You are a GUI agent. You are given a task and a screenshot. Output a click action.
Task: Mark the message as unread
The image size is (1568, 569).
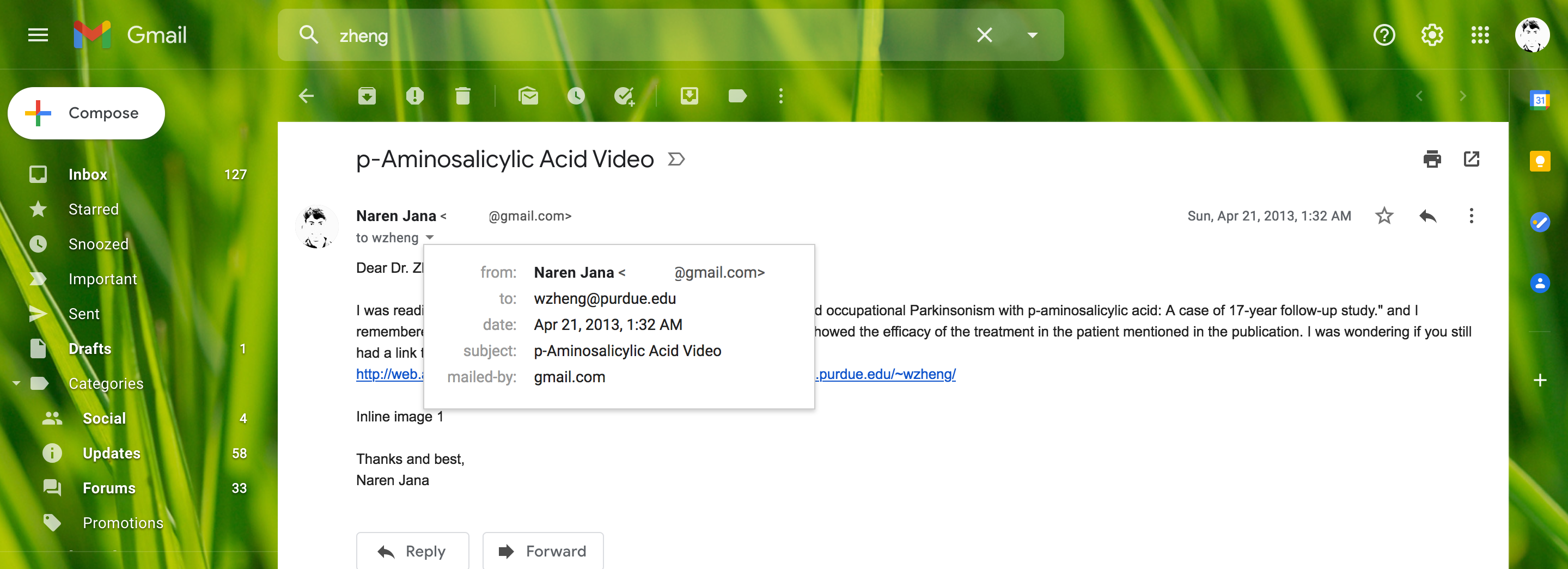pyautogui.click(x=528, y=95)
